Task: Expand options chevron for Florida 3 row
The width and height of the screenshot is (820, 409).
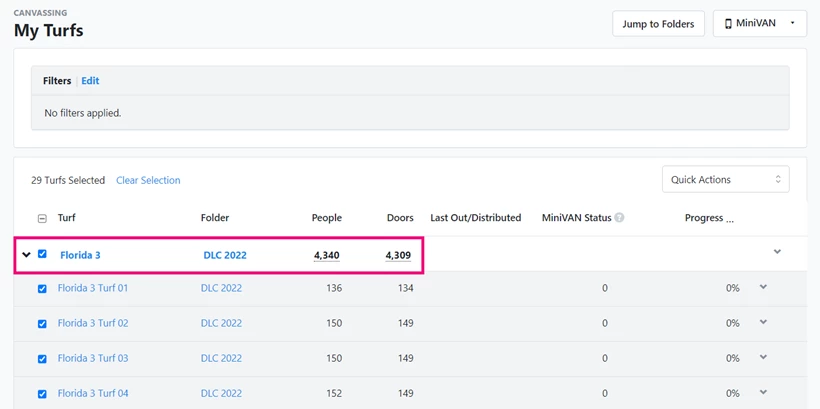Action: (777, 252)
